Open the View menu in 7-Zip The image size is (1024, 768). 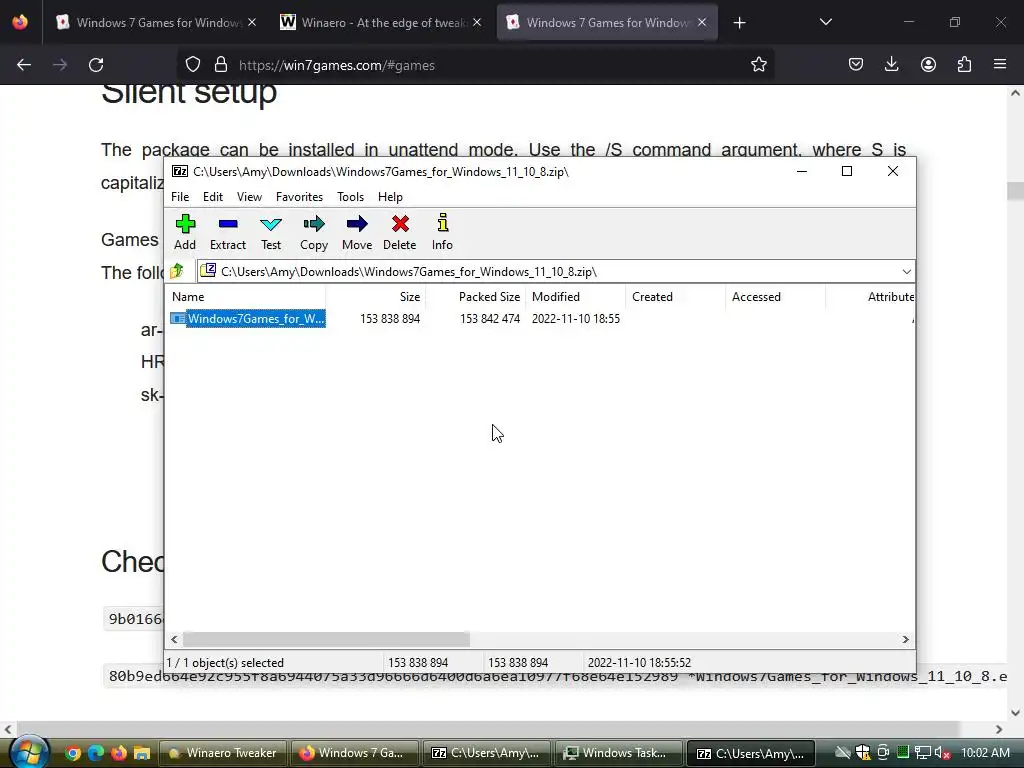(249, 197)
